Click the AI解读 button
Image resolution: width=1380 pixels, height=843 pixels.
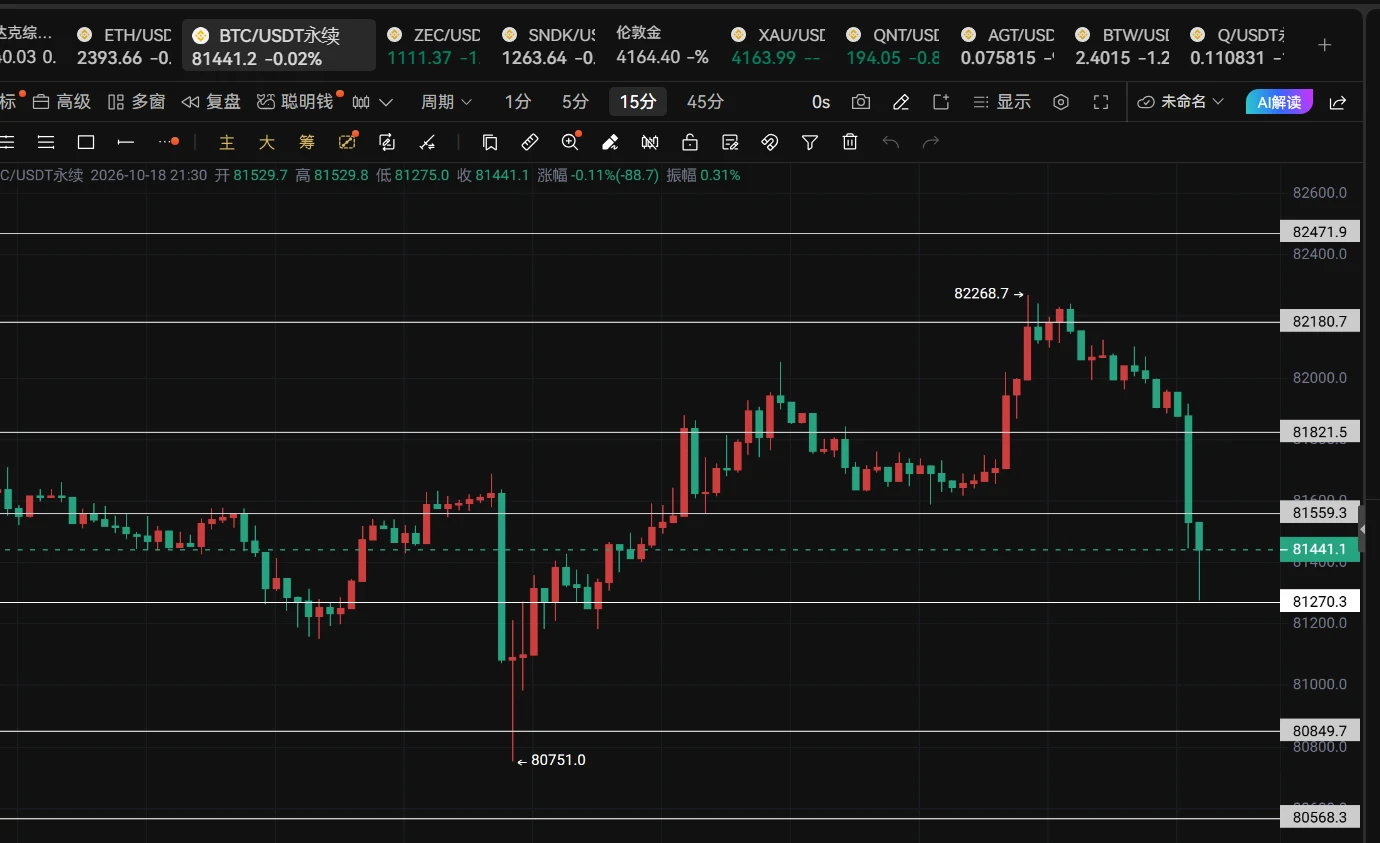coord(1280,102)
